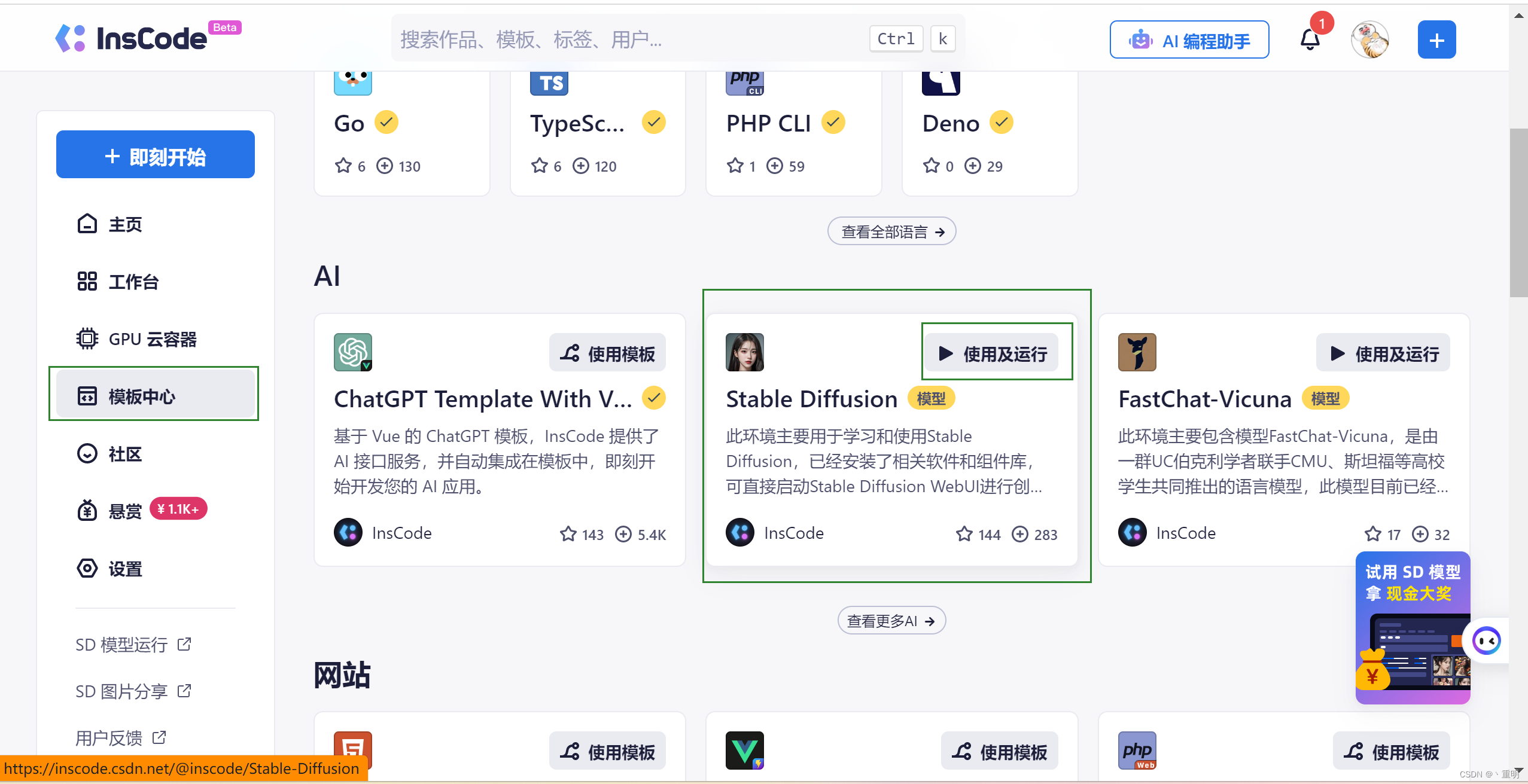Screen dimensions: 1528x784
Task: Click 使用模板 on Vue card
Action: [x=999, y=752]
